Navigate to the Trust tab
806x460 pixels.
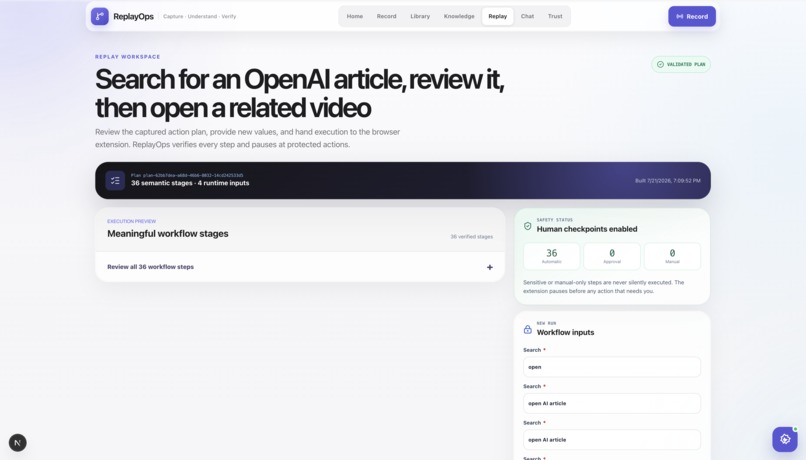pos(555,16)
